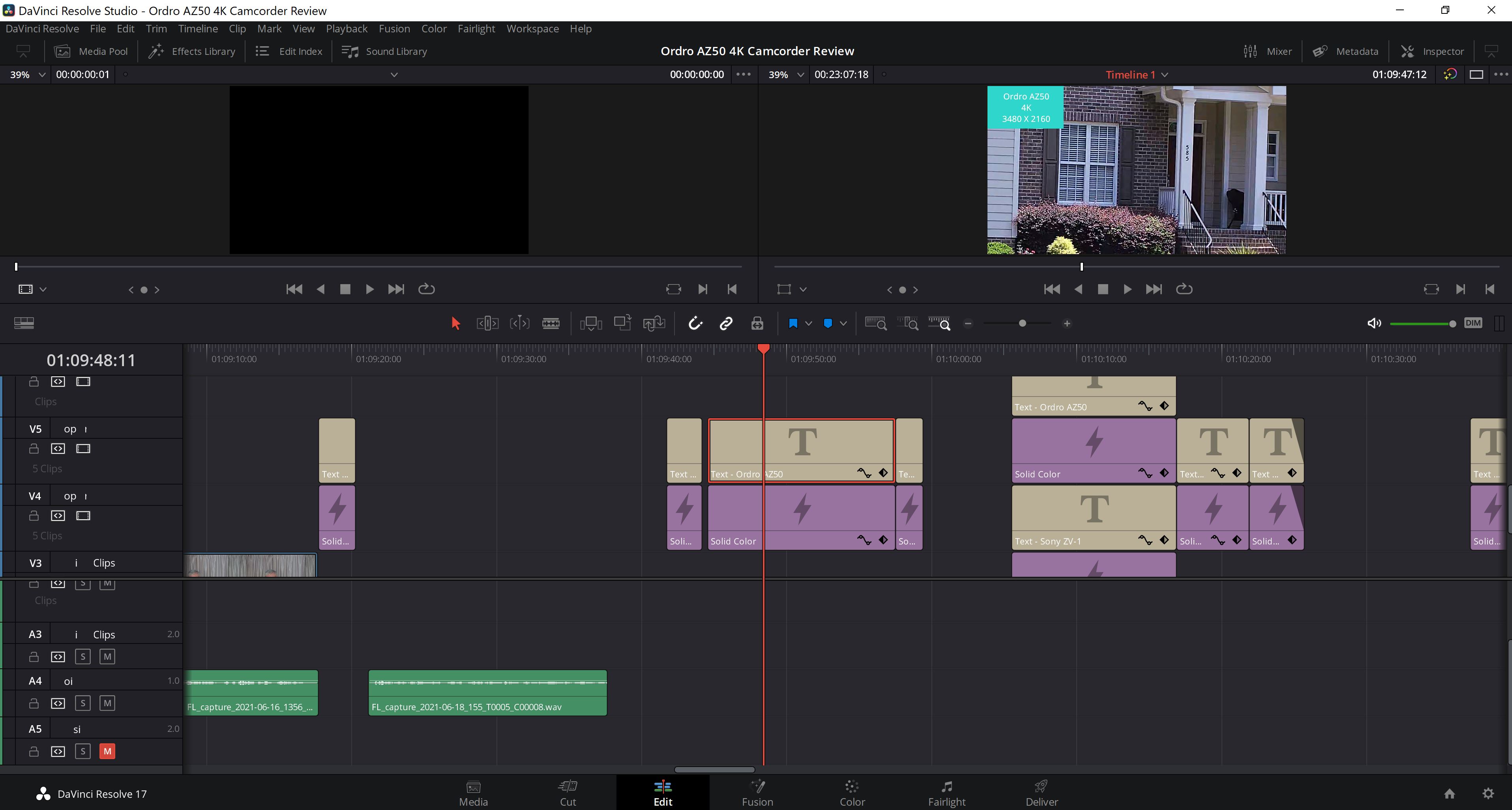Switch to the Deliver page tab
This screenshot has width=1512, height=810.
(1041, 793)
